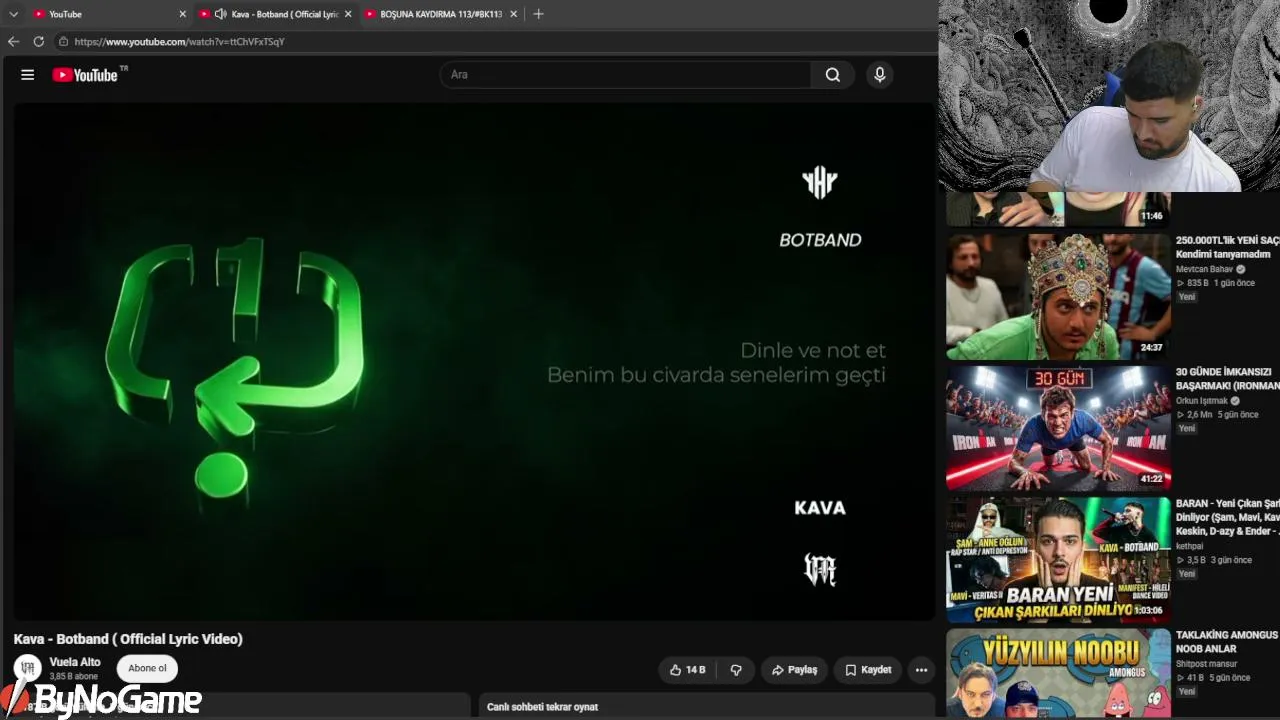Focus the YouTube Ara search field
This screenshot has height=720, width=1280.
pos(626,75)
